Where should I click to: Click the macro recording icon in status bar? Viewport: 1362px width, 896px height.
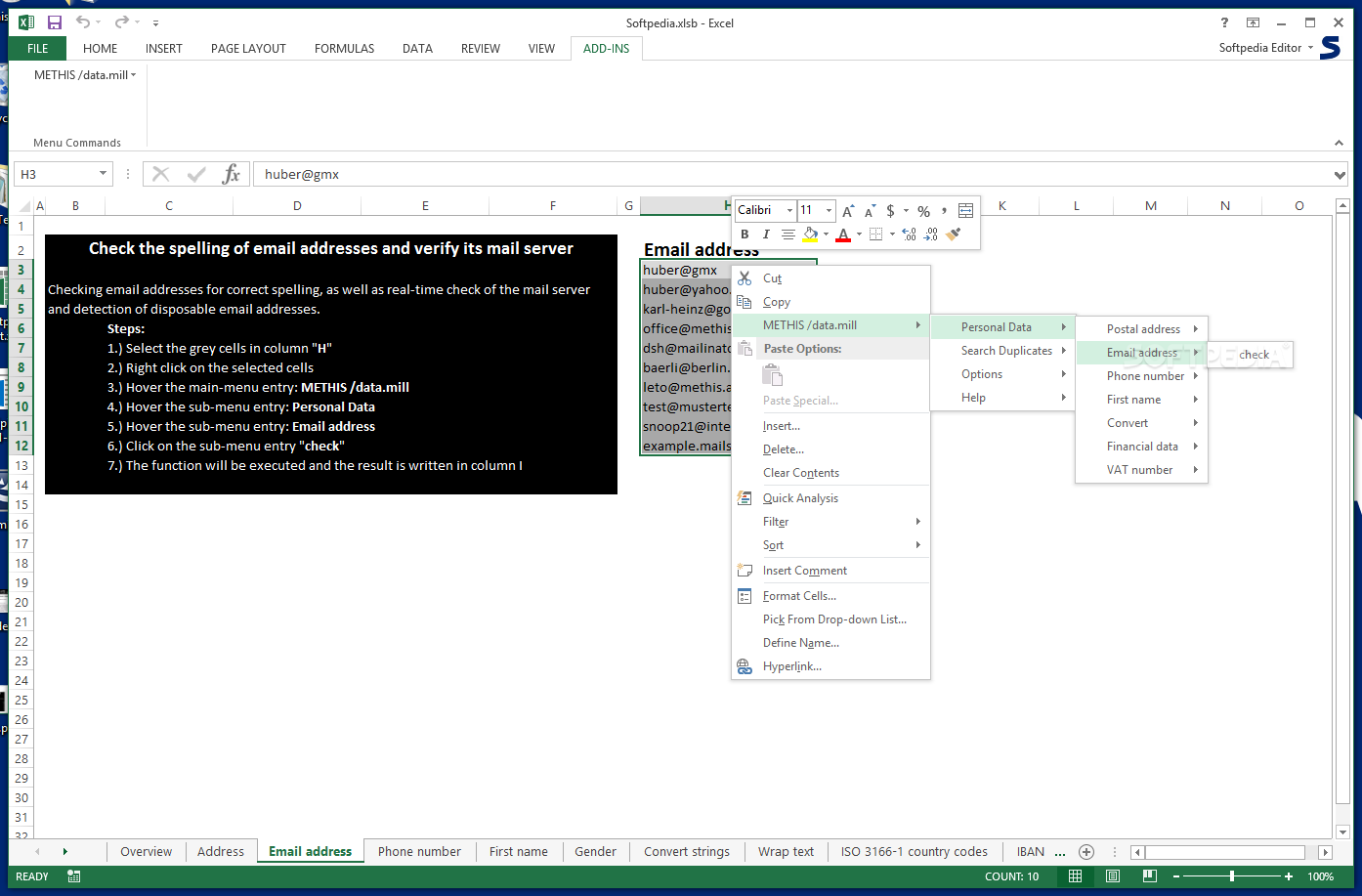(x=74, y=876)
